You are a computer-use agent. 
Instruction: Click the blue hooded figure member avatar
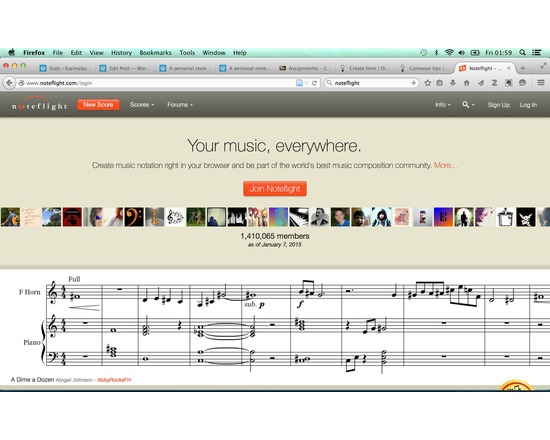[381, 217]
